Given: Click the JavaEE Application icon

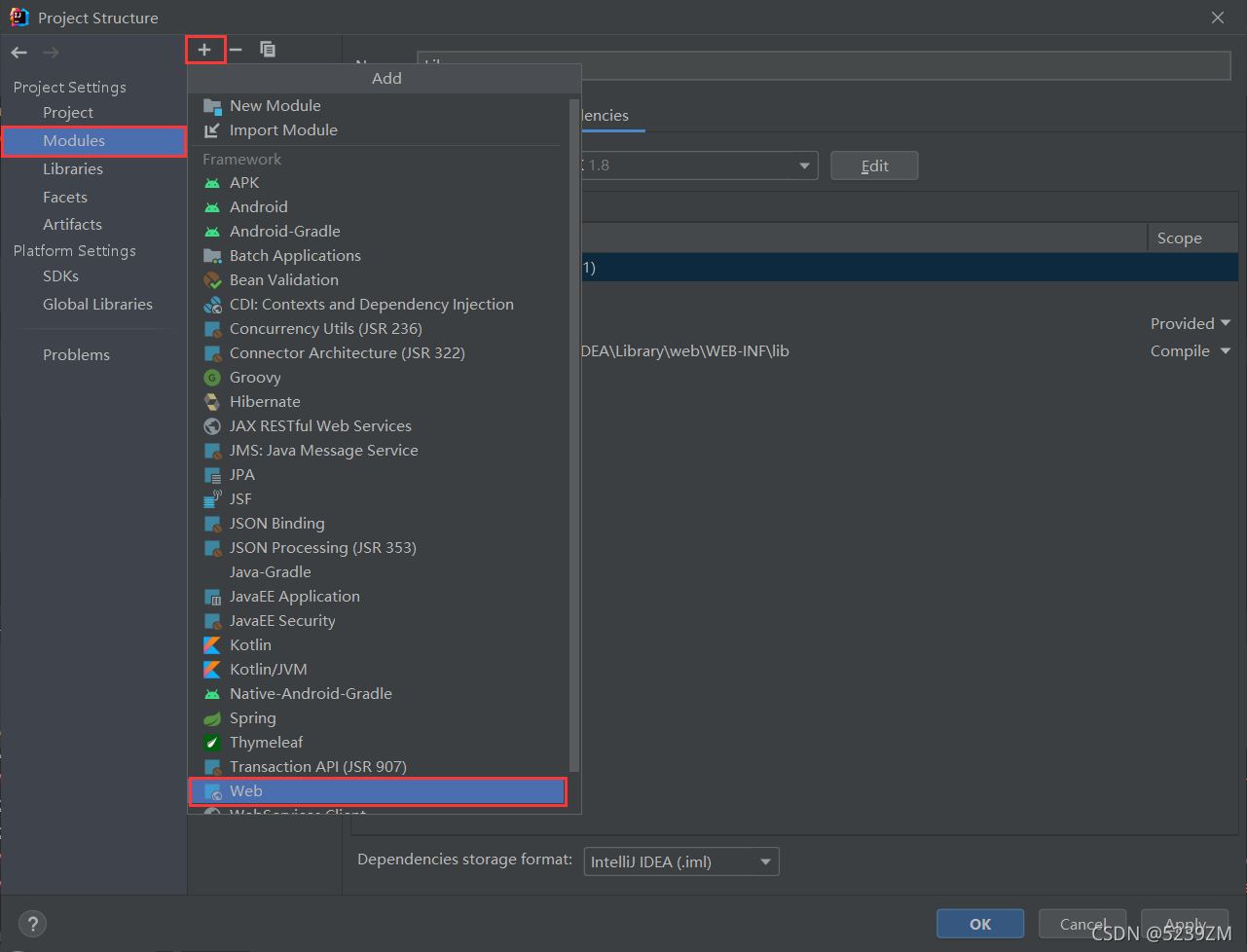Looking at the screenshot, I should click(212, 597).
